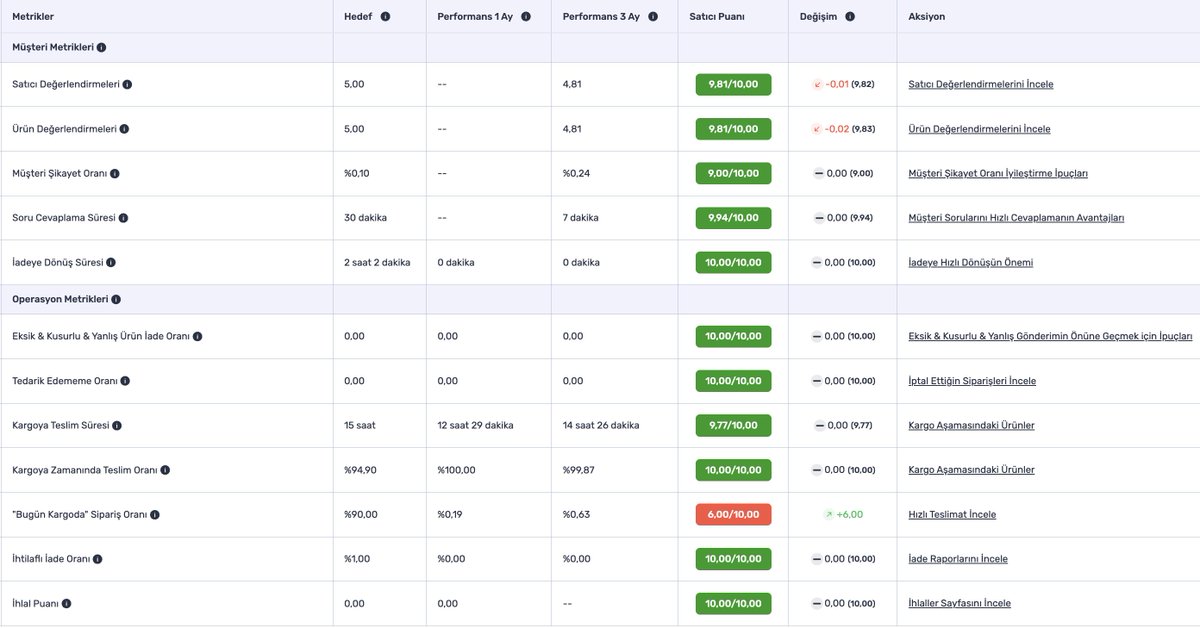1200x628 pixels.
Task: Click info icon next to Değişim header
Action: point(850,17)
